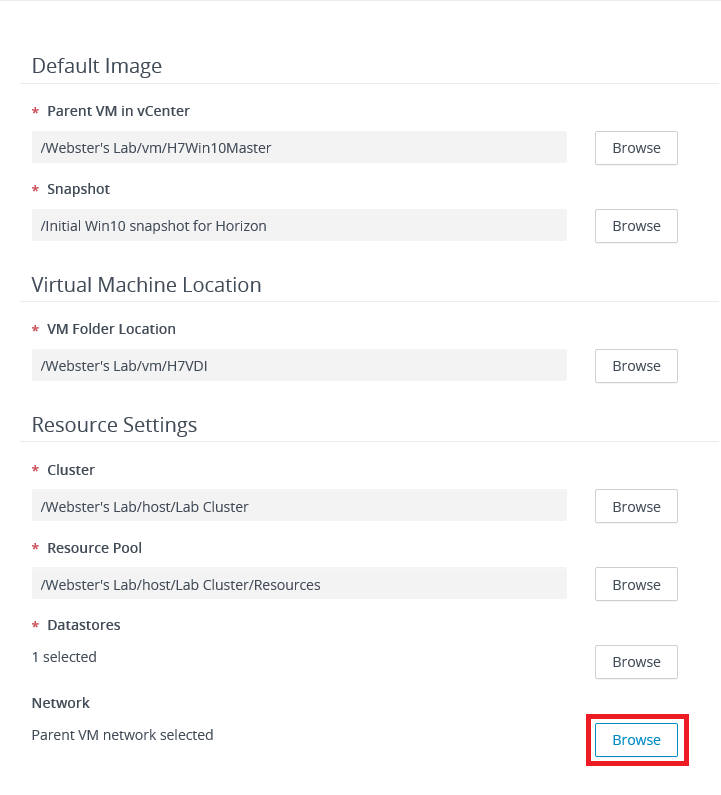This screenshot has height=795, width=721.
Task: Click the Network field label
Action: [x=61, y=703]
